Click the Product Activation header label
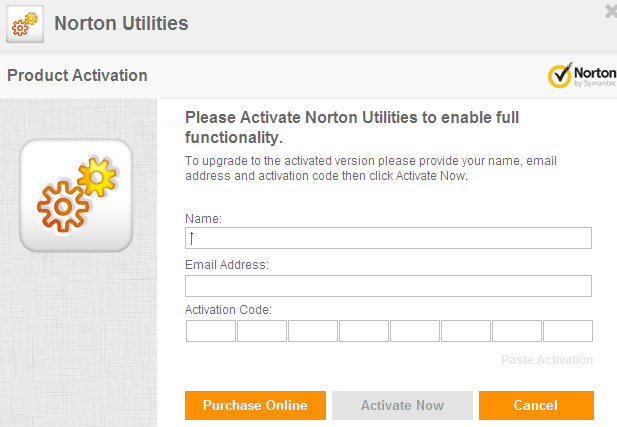617x427 pixels. (x=78, y=76)
